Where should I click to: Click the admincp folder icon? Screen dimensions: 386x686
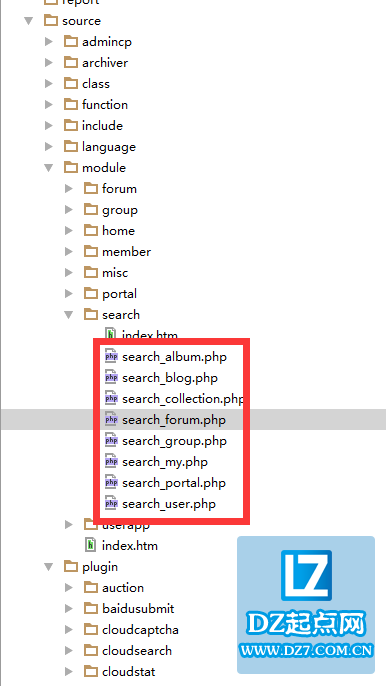[70, 41]
